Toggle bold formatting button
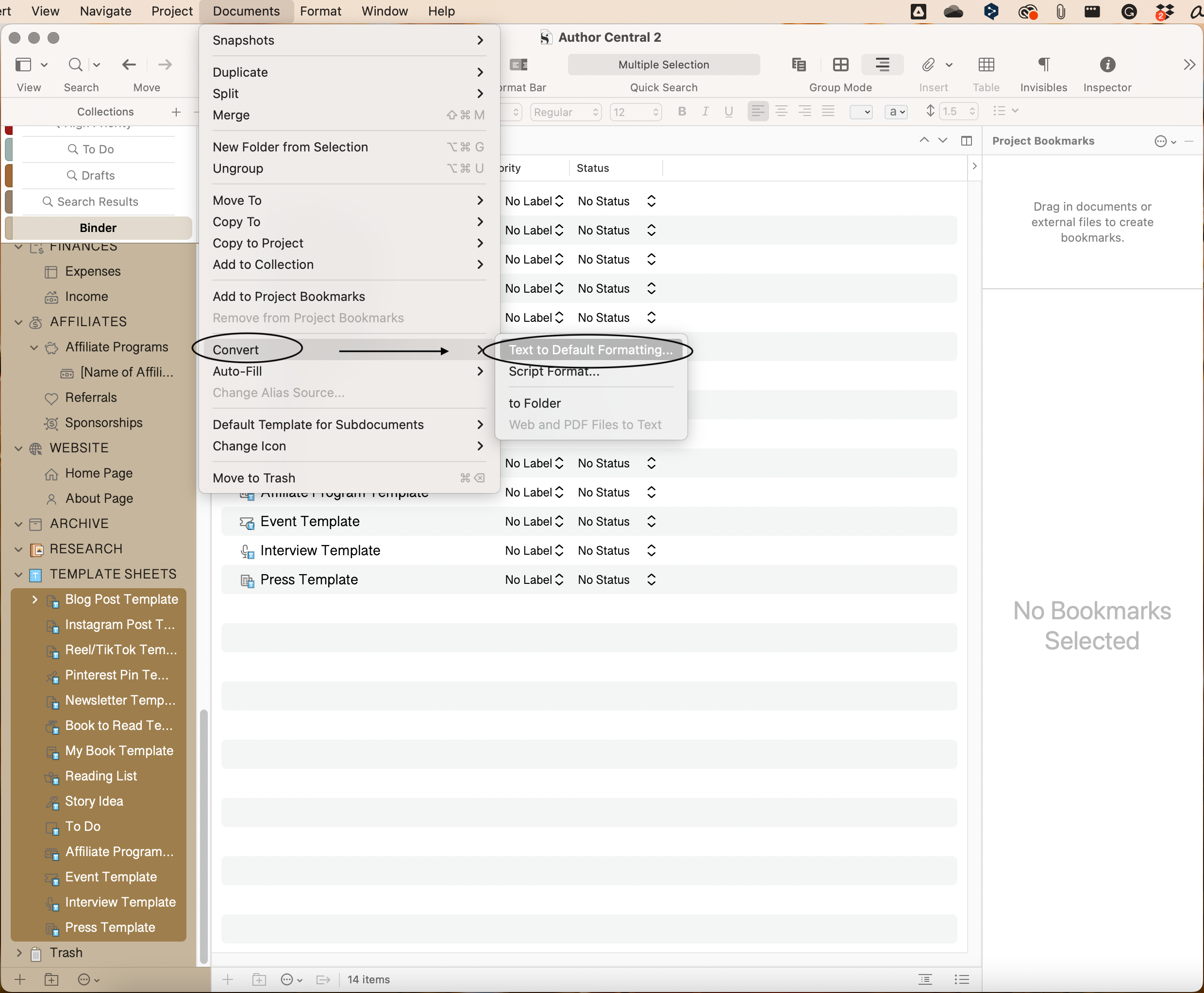 tap(682, 112)
